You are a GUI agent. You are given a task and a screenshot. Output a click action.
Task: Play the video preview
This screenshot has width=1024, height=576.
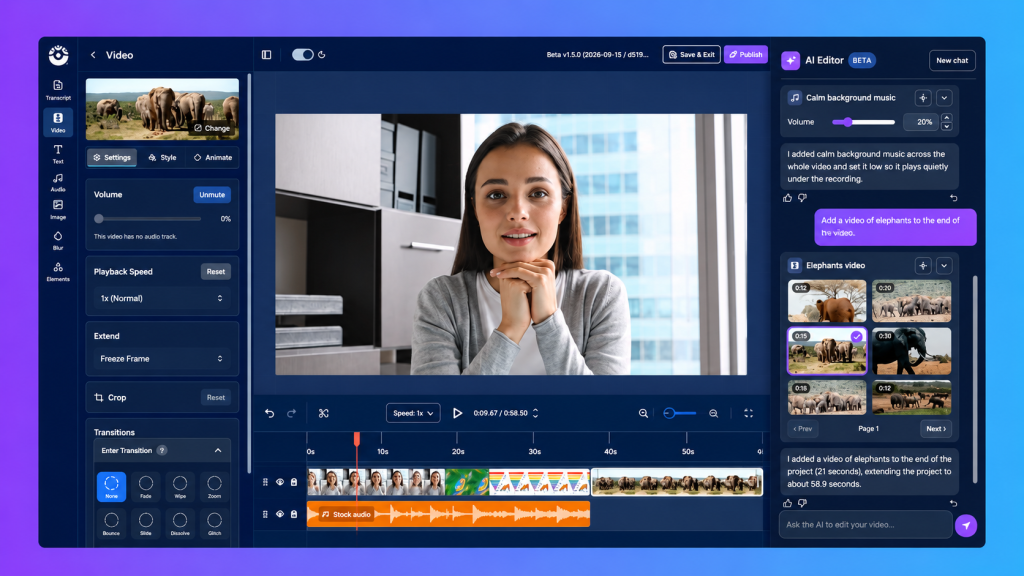457,413
